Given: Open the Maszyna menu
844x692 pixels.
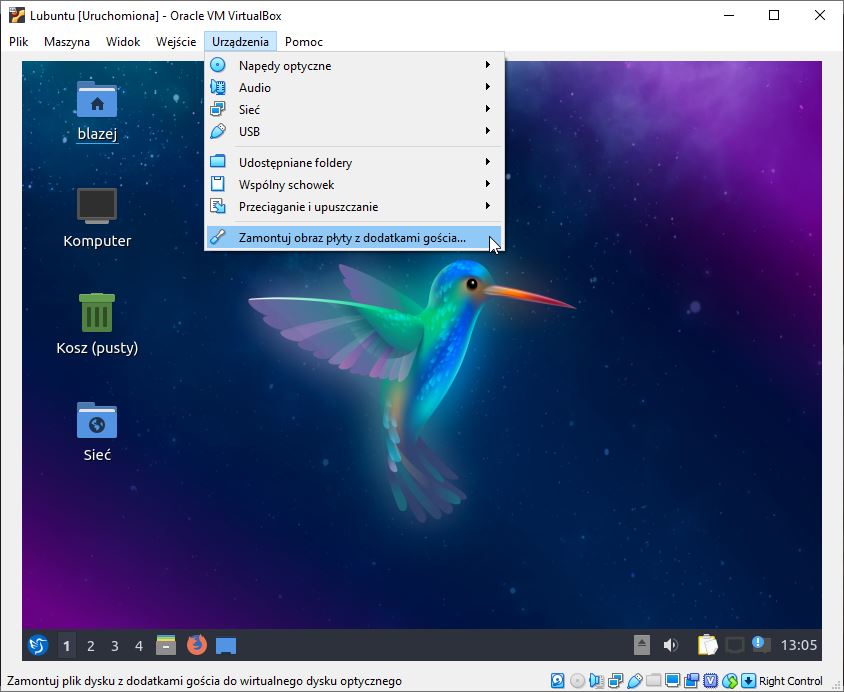Looking at the screenshot, I should [67, 41].
